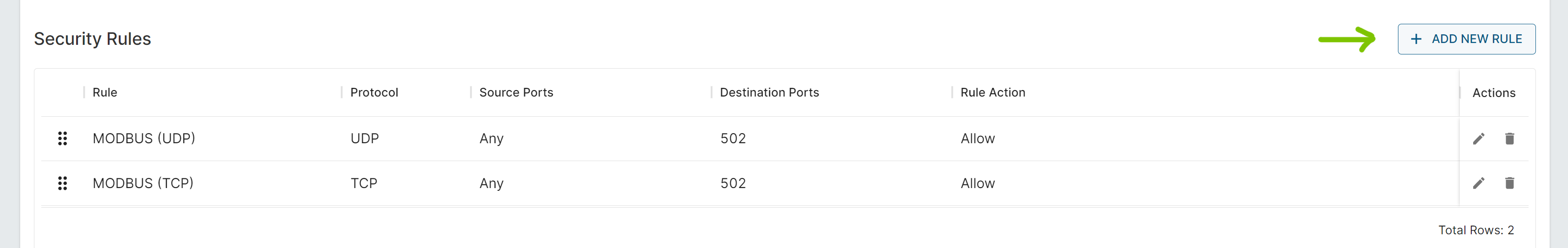1568x248 pixels.
Task: Click the UDP protocol cell
Action: [x=364, y=139]
